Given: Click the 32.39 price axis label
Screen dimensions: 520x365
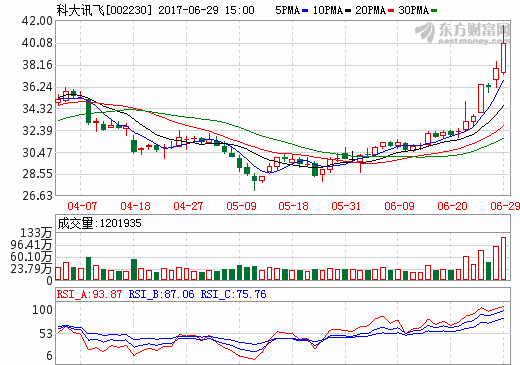Looking at the screenshot, I should (37, 131).
